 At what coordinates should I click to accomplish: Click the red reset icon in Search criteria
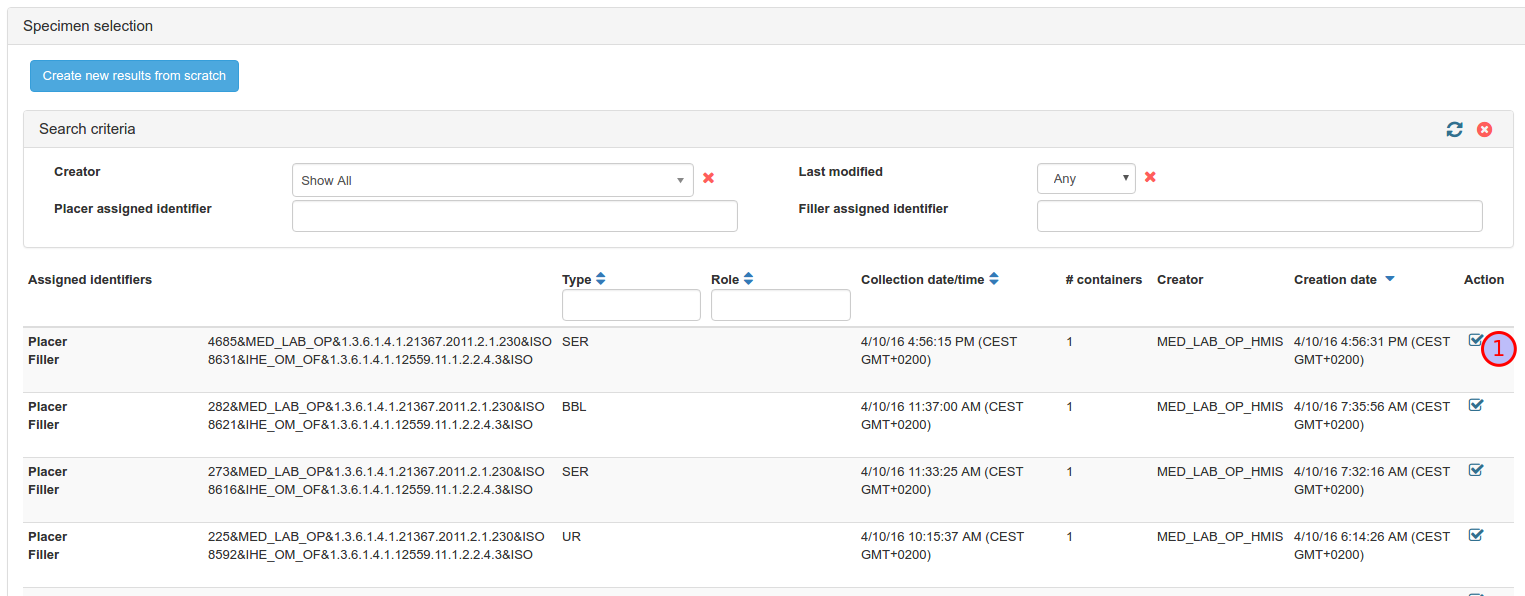point(1484,129)
